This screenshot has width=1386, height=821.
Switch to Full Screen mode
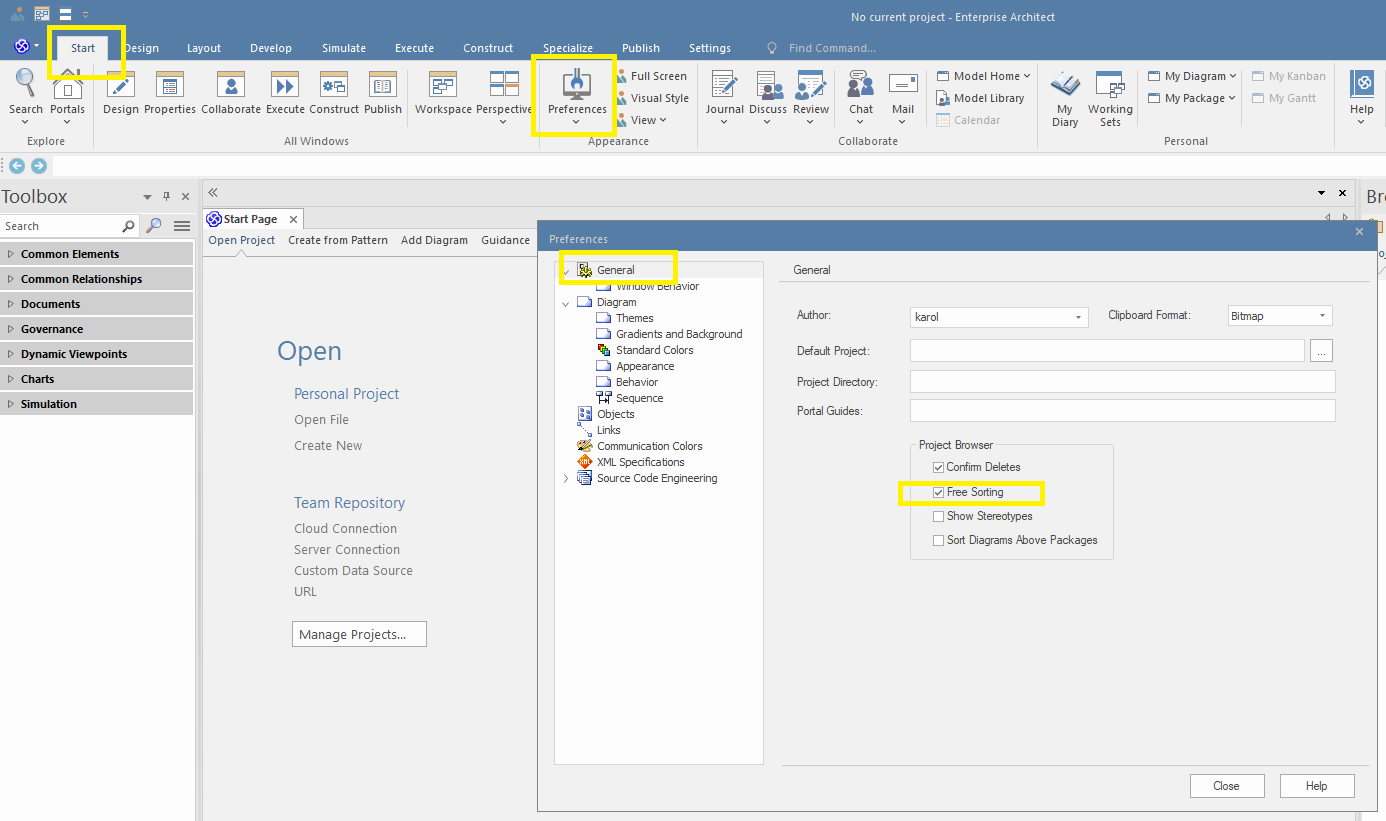pos(651,76)
